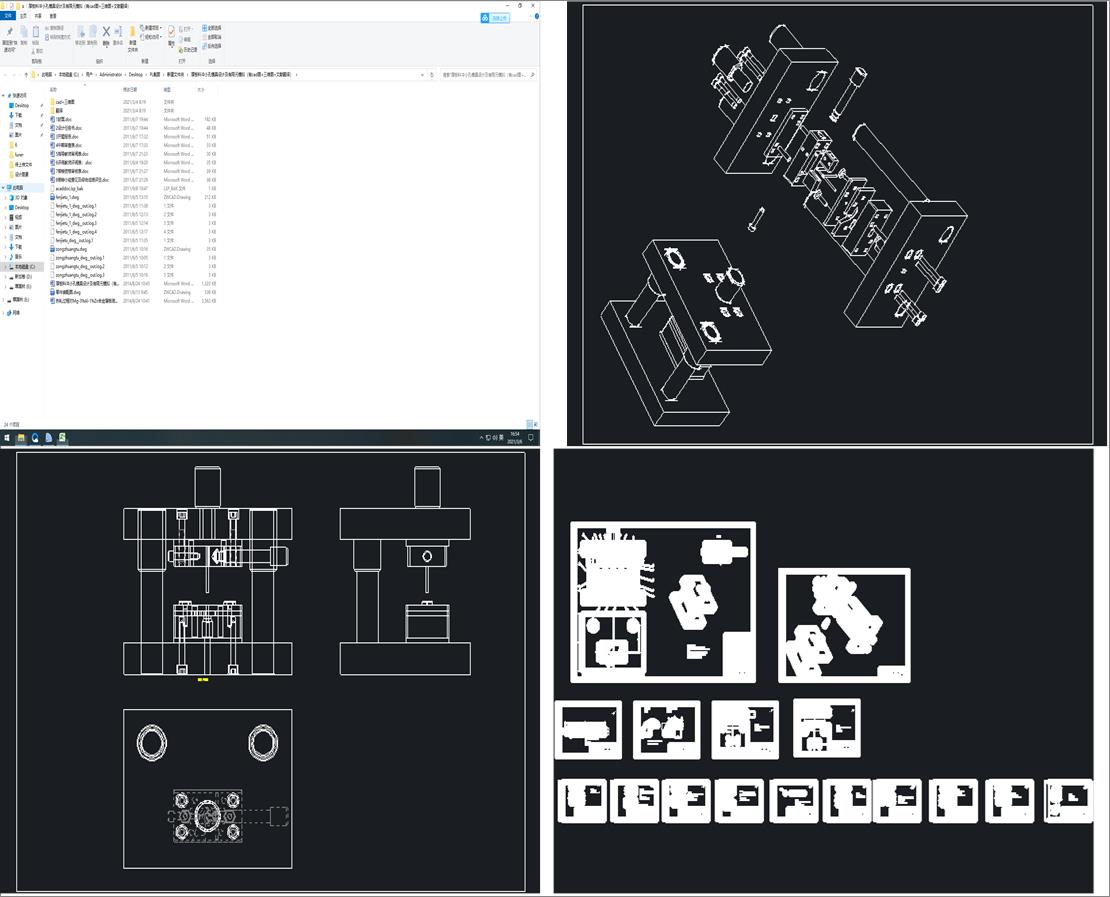Show hidden tray icons chevron
The image size is (1110, 897).
point(481,438)
